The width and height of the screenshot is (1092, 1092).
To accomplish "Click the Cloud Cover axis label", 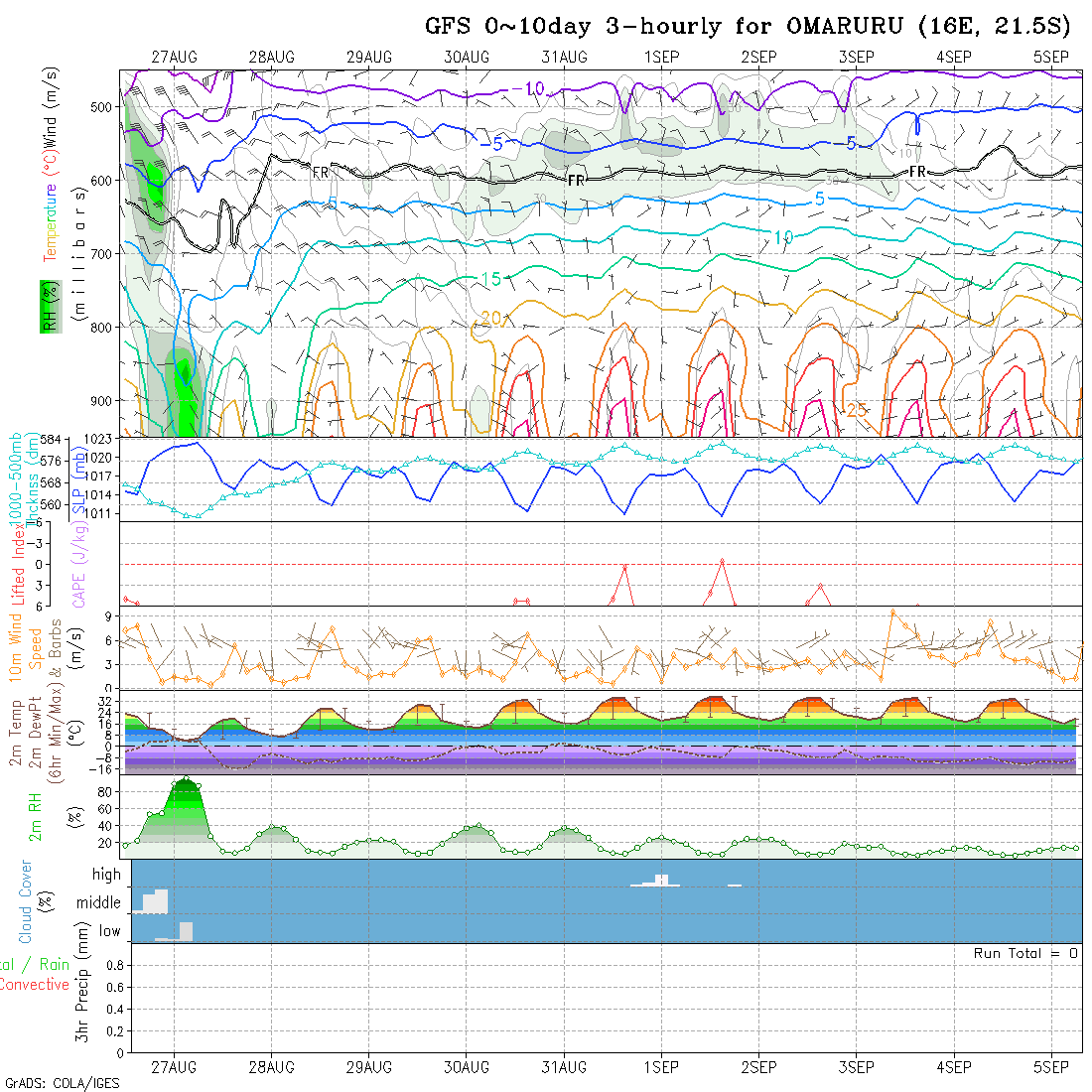I will [x=26, y=901].
